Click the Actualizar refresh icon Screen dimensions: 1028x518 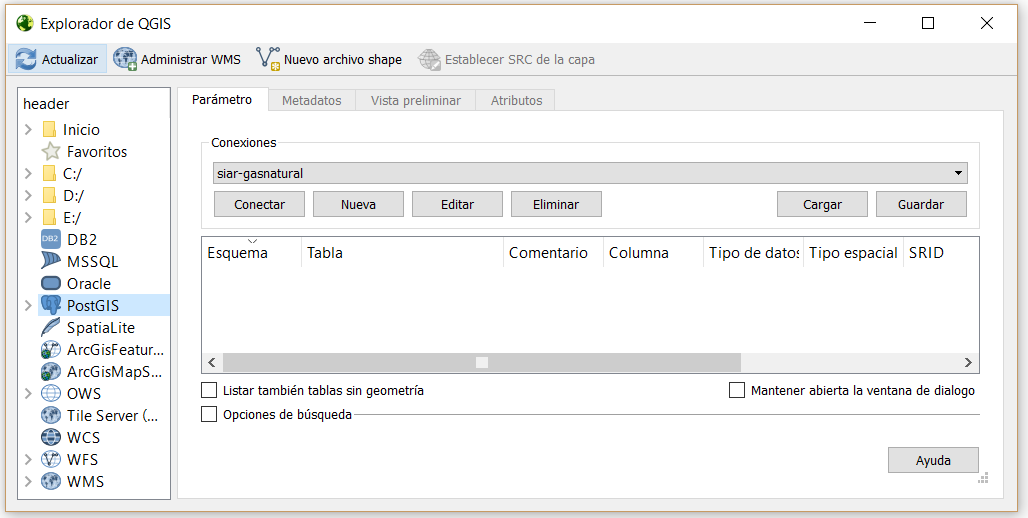point(26,59)
